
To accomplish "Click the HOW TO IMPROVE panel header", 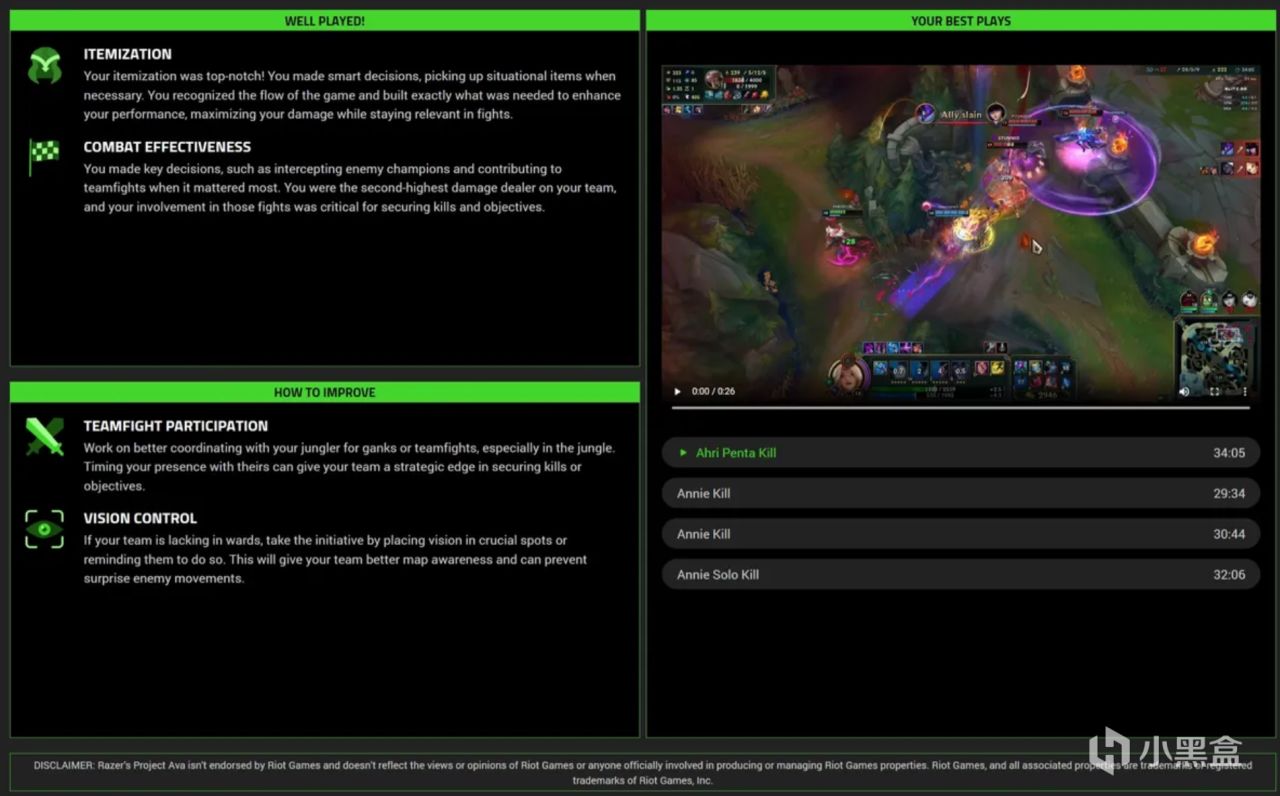I will pos(325,392).
